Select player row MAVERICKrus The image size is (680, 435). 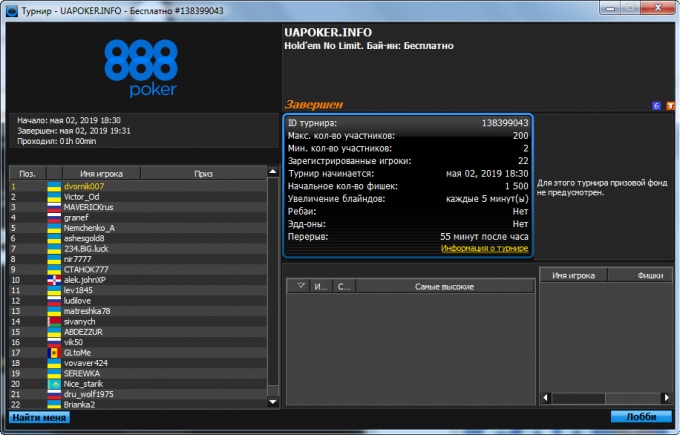click(x=138, y=207)
